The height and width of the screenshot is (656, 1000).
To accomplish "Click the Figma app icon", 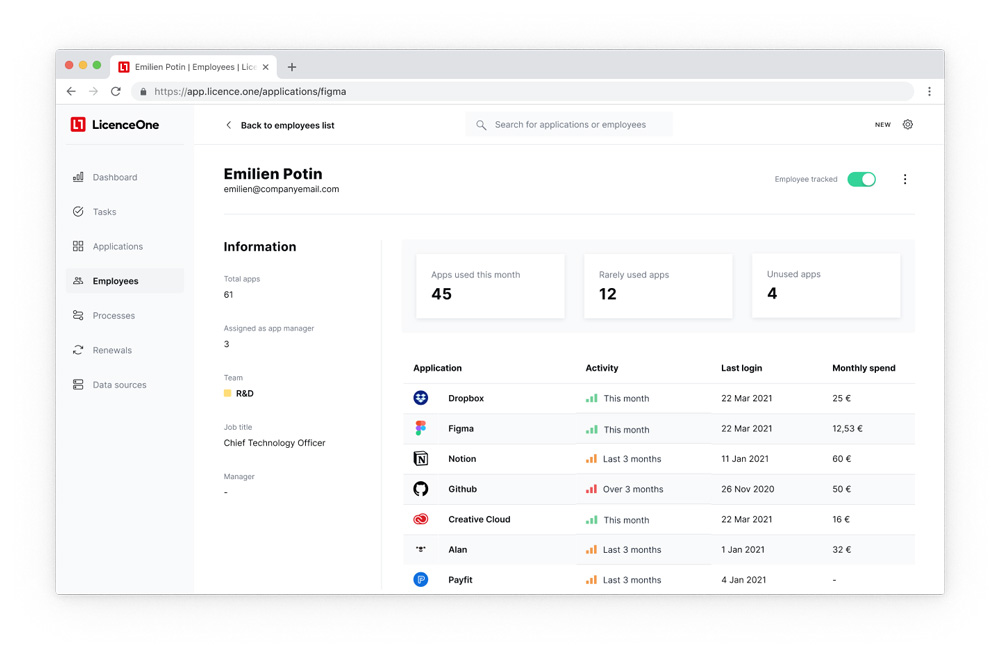I will pyautogui.click(x=420, y=428).
